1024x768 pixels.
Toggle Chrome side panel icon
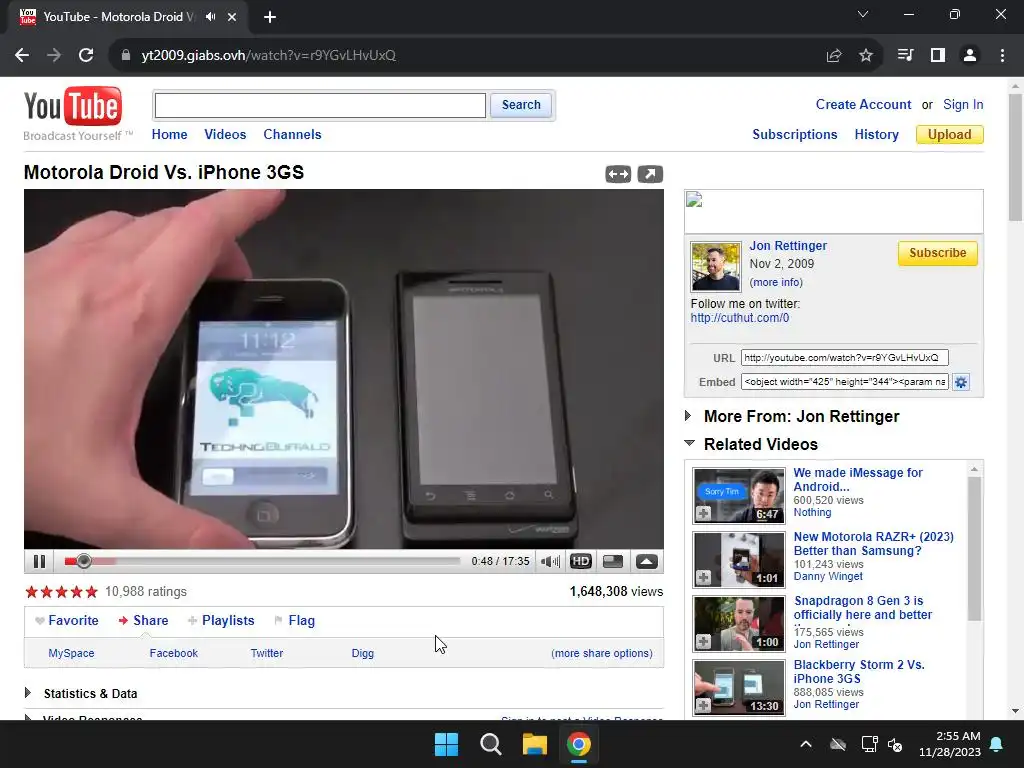point(938,56)
